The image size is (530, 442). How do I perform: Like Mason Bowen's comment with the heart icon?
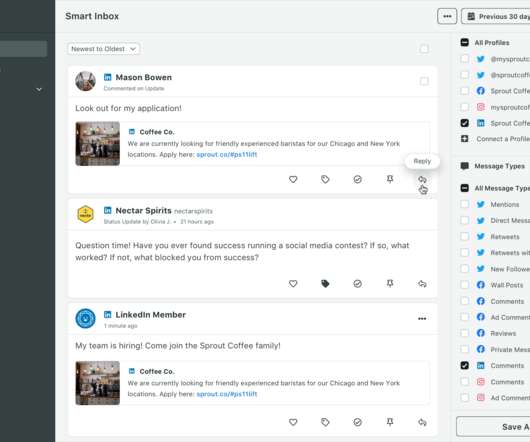pos(293,179)
